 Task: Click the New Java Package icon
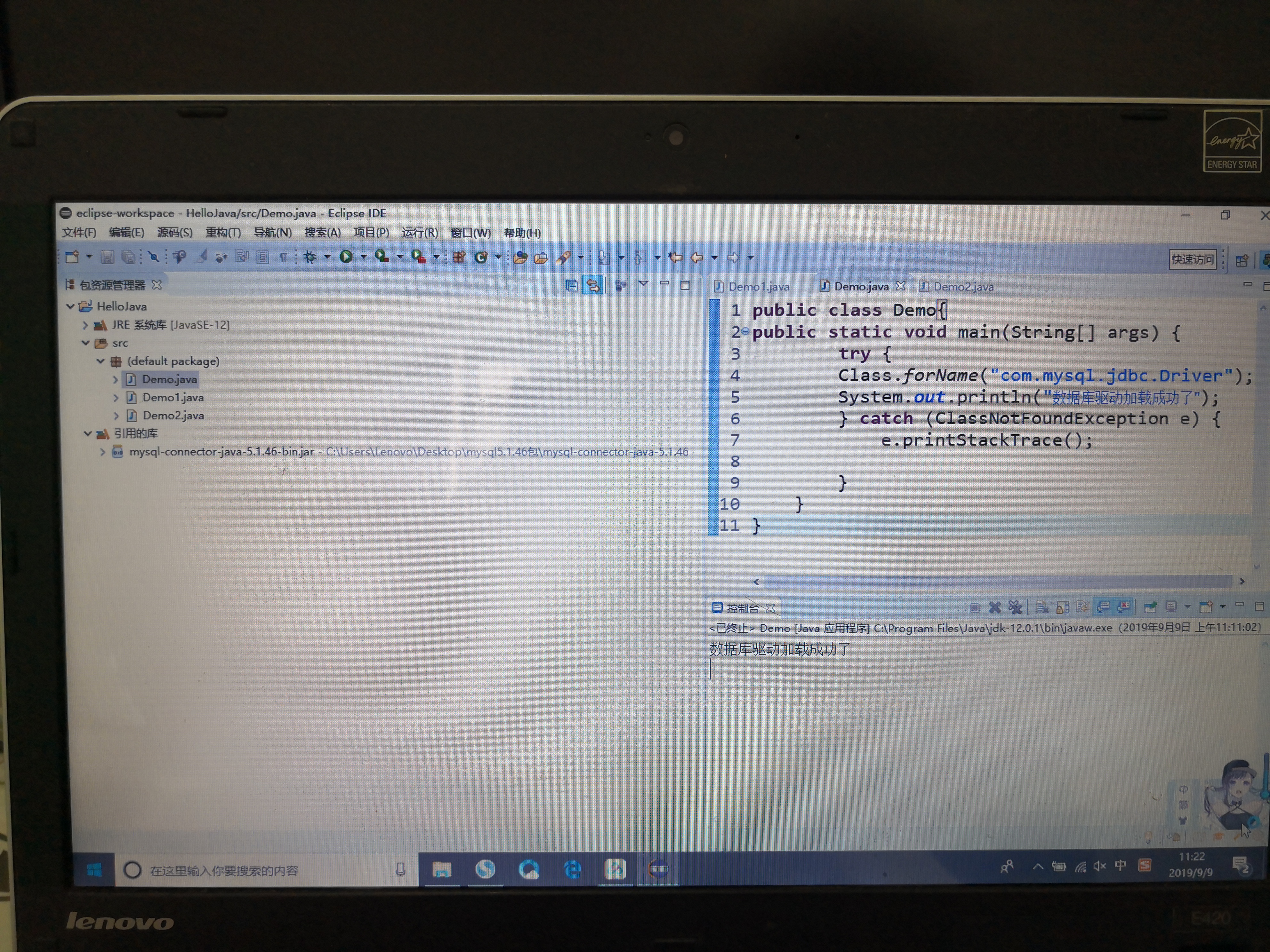(x=459, y=257)
